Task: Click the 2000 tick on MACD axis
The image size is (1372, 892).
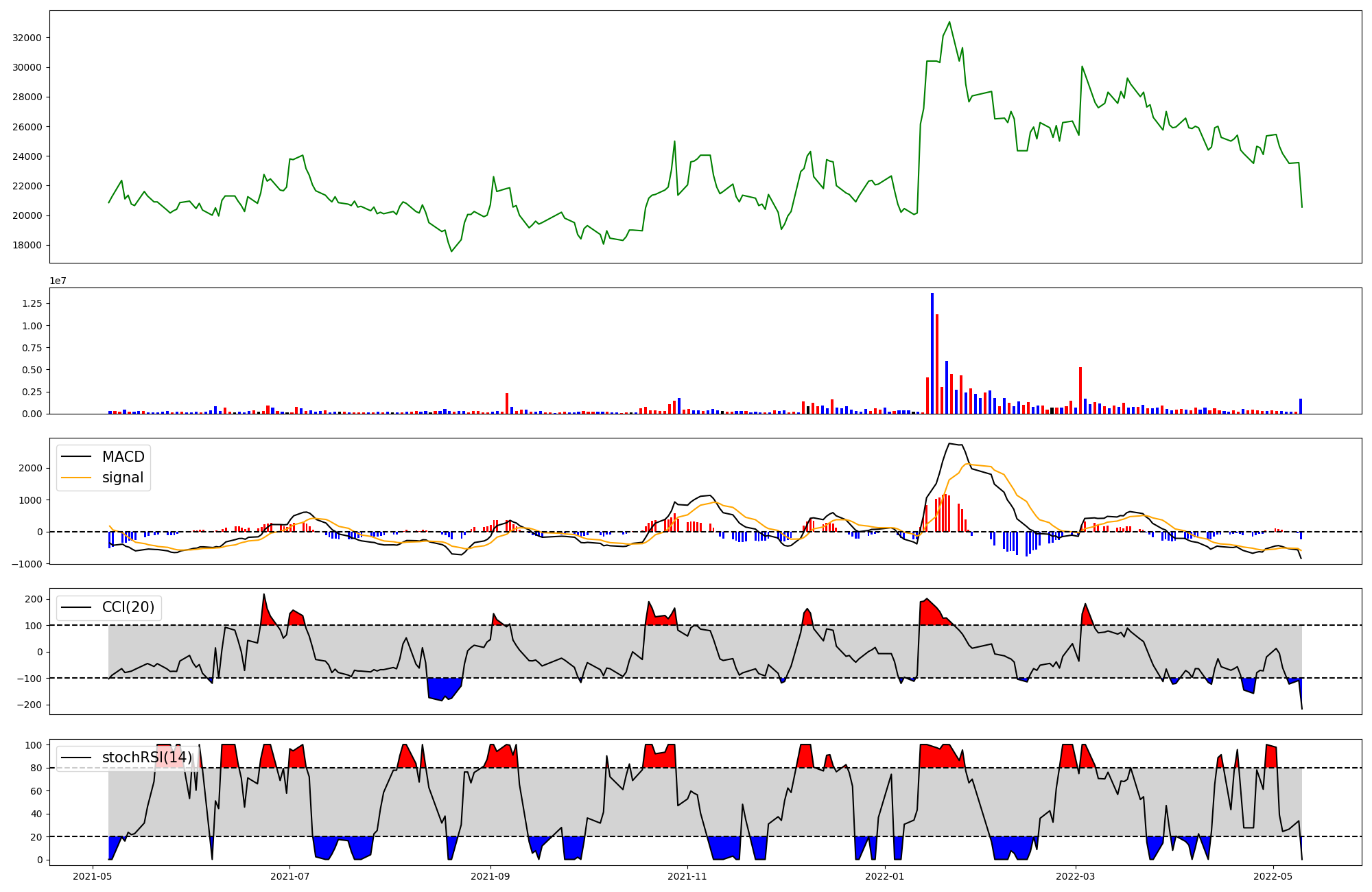Action: (x=32, y=468)
